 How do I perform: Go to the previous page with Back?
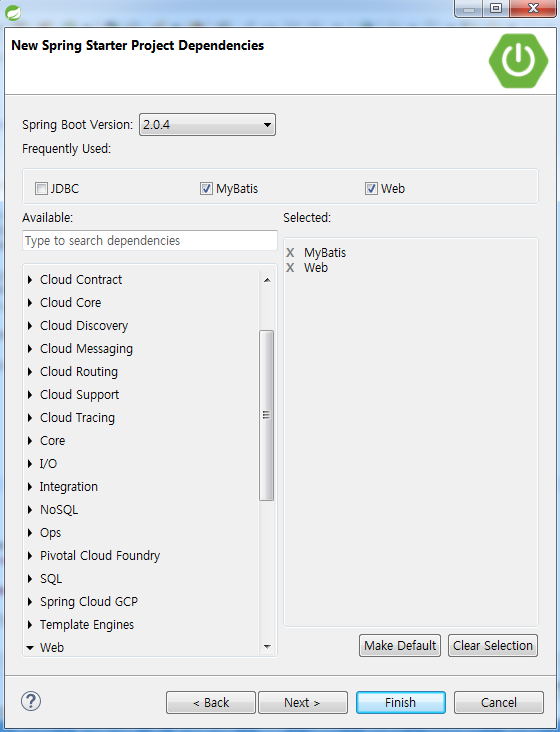pos(211,703)
